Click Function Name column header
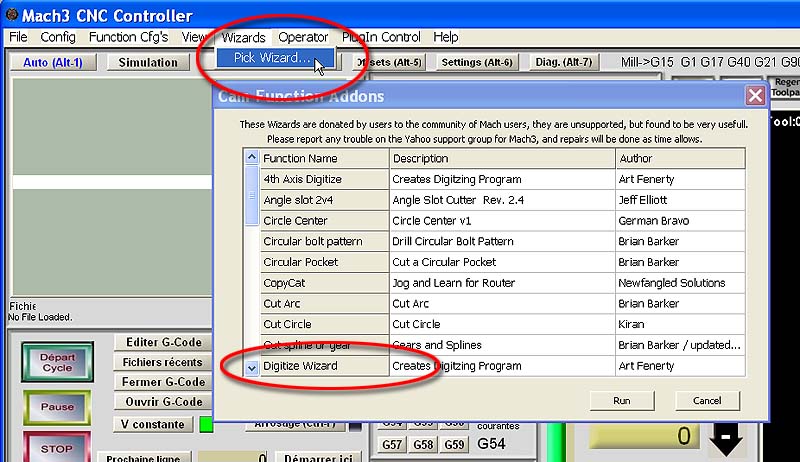 point(324,159)
